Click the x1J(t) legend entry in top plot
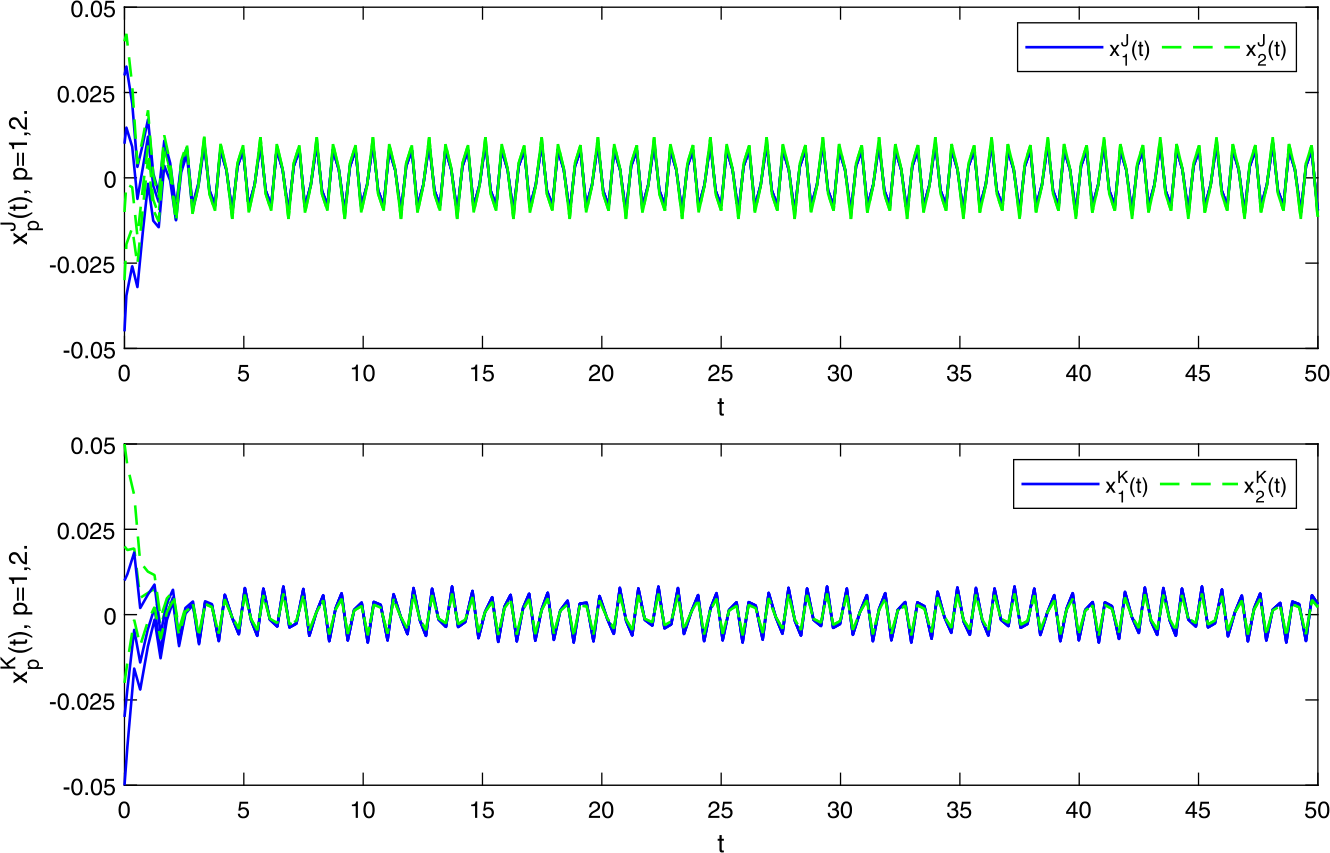 pos(1086,50)
